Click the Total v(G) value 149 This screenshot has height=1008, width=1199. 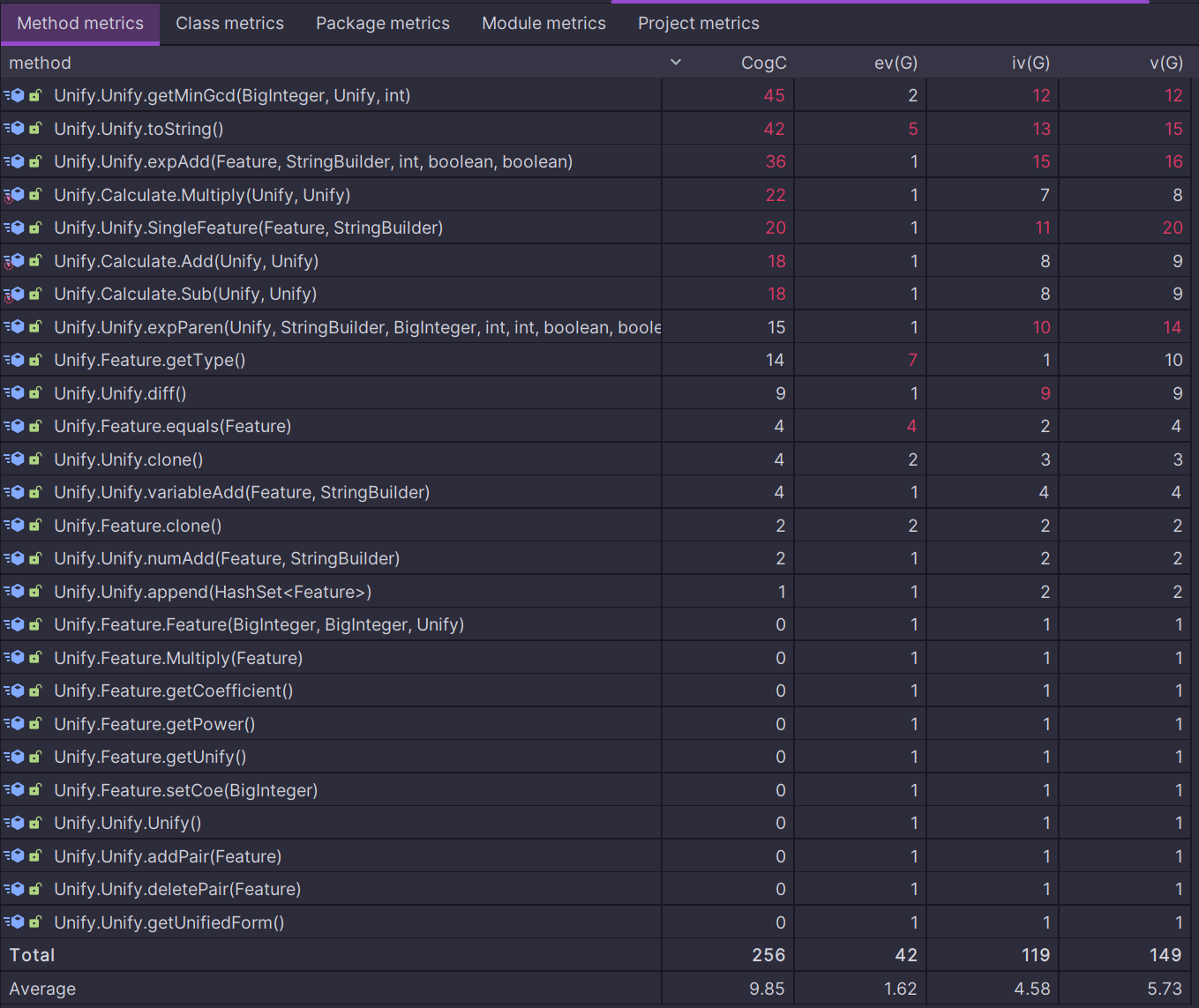(x=1165, y=955)
